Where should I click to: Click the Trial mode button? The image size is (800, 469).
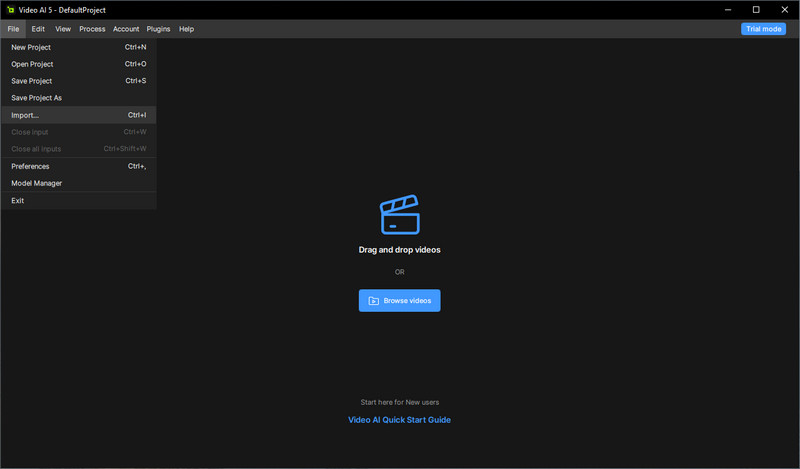(763, 29)
